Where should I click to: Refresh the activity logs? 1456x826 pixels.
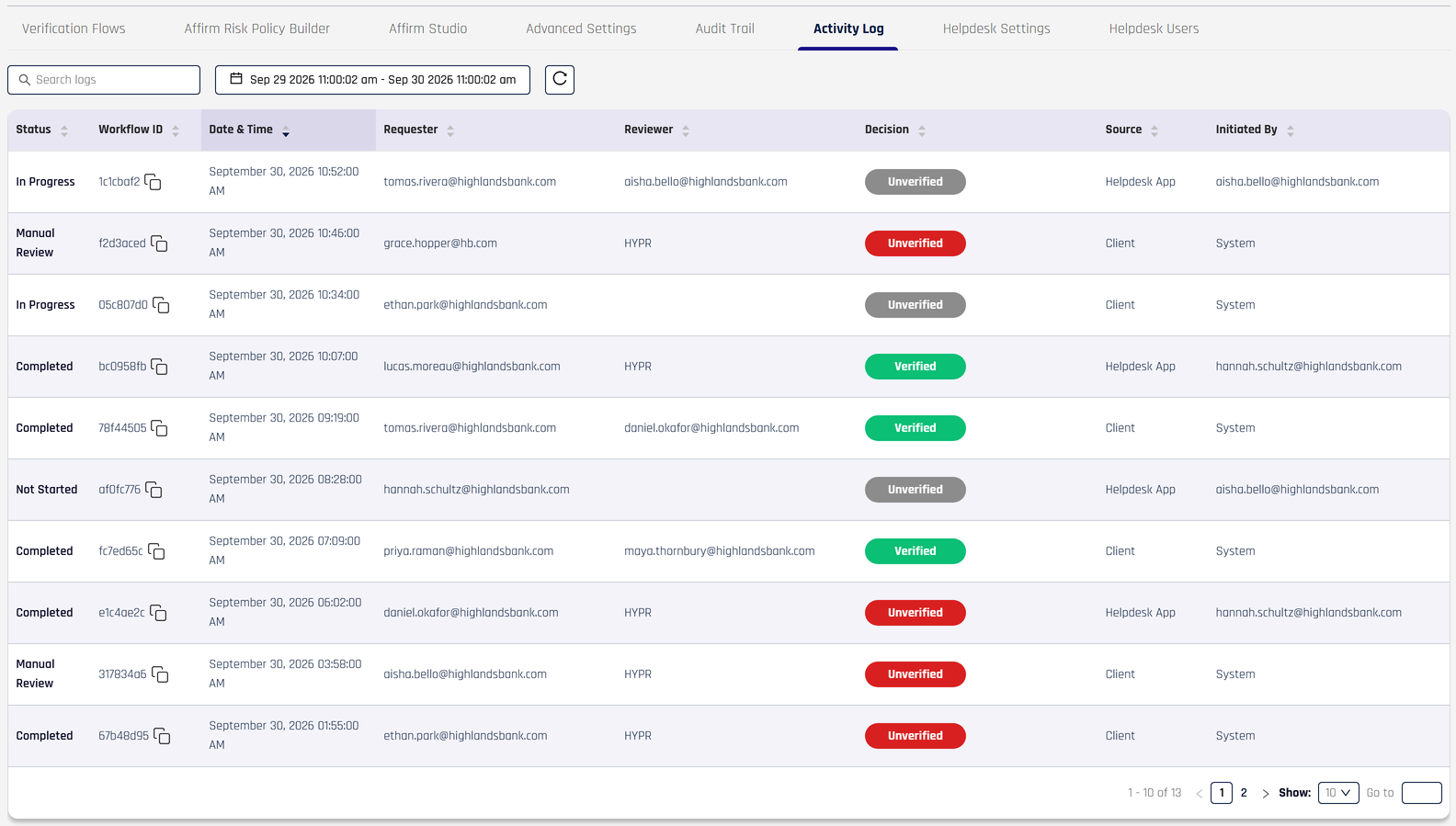(x=560, y=80)
